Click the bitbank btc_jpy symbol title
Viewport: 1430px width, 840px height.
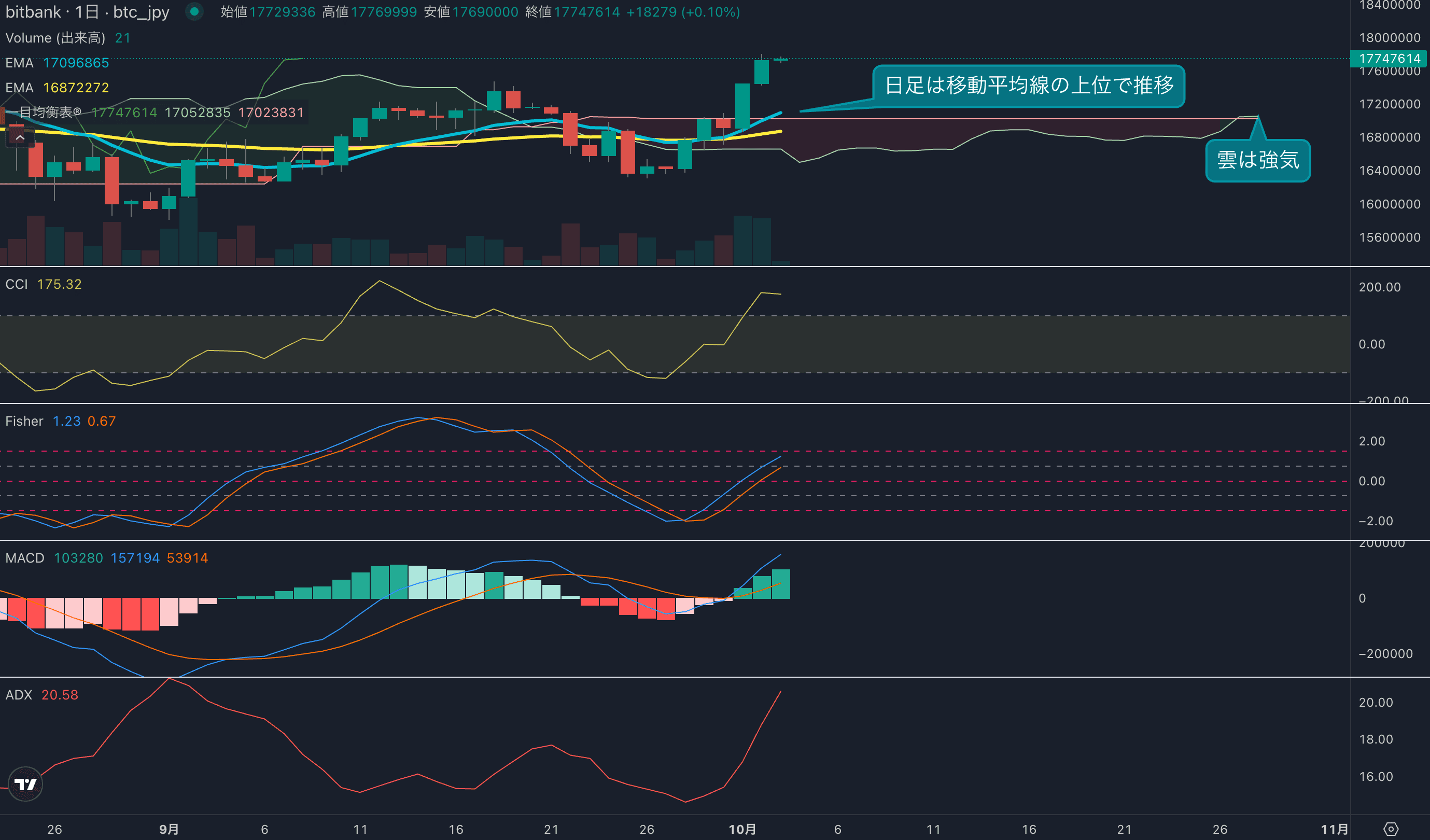click(x=88, y=12)
